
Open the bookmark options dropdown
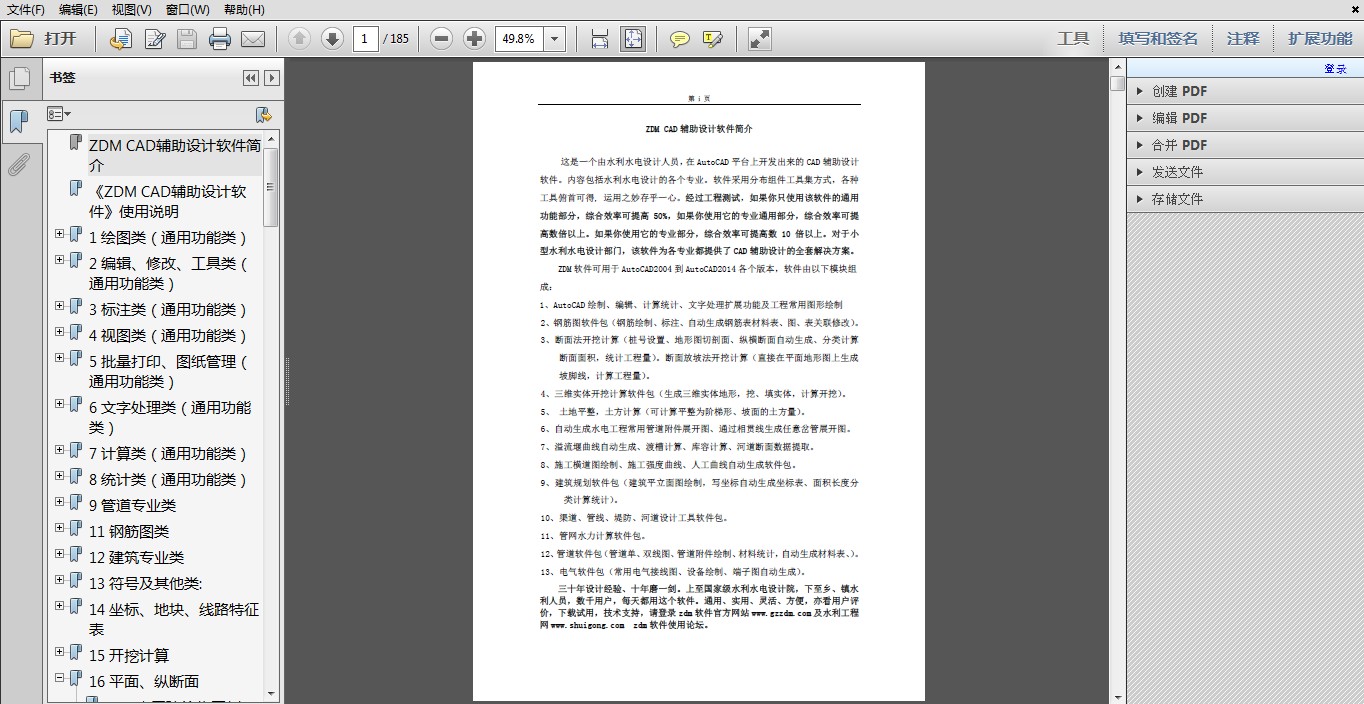pos(59,114)
